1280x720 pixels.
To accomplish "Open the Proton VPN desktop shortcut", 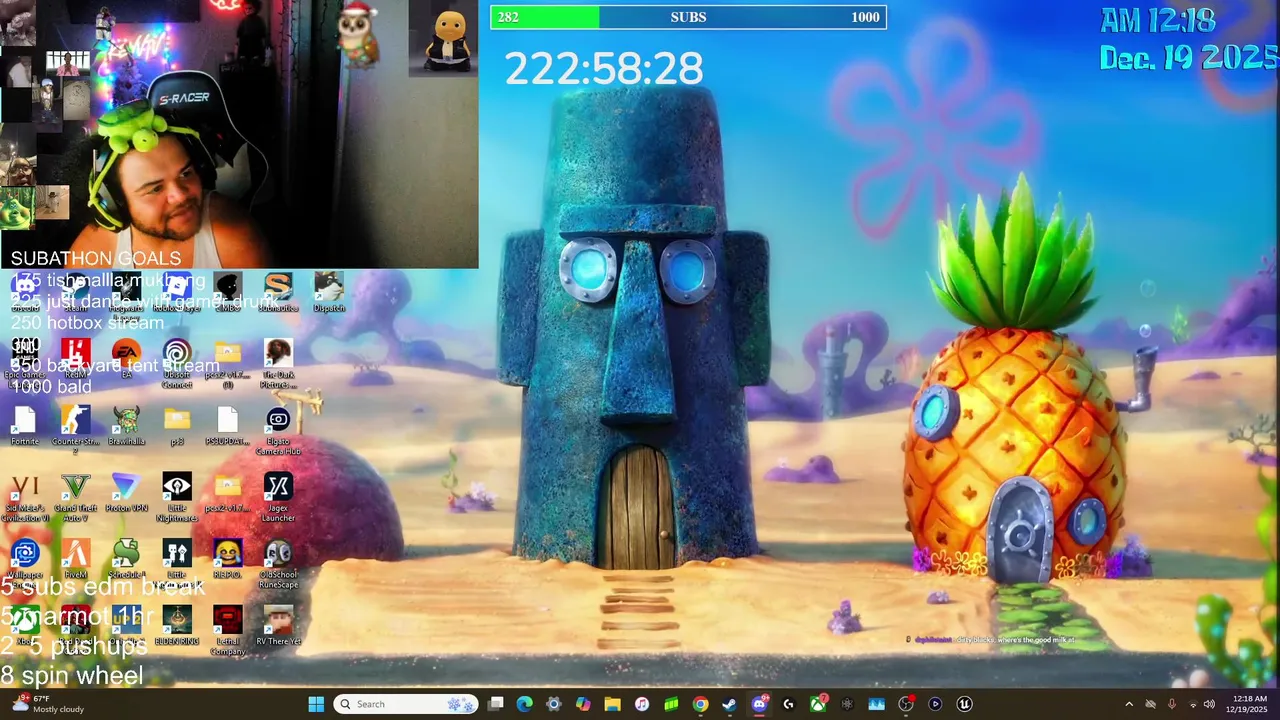I will (x=126, y=493).
